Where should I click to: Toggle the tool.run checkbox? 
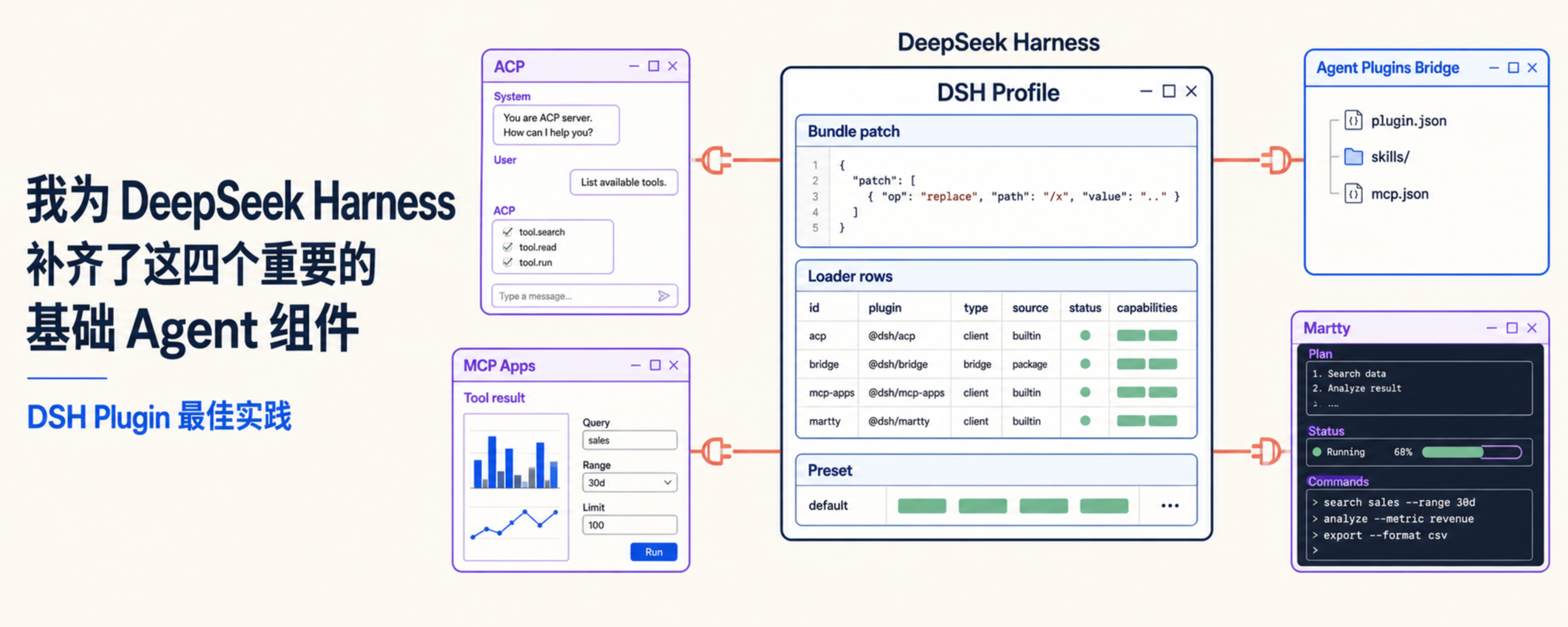click(x=508, y=262)
